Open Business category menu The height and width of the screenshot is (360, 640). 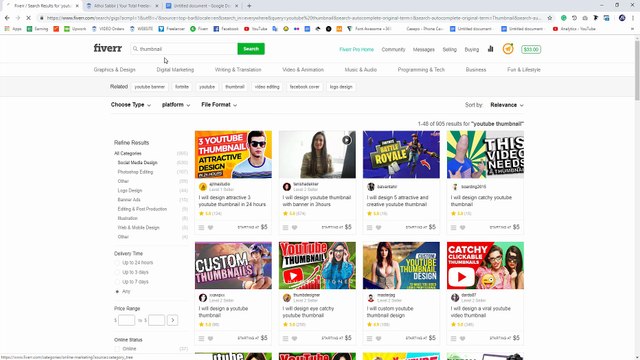(476, 70)
